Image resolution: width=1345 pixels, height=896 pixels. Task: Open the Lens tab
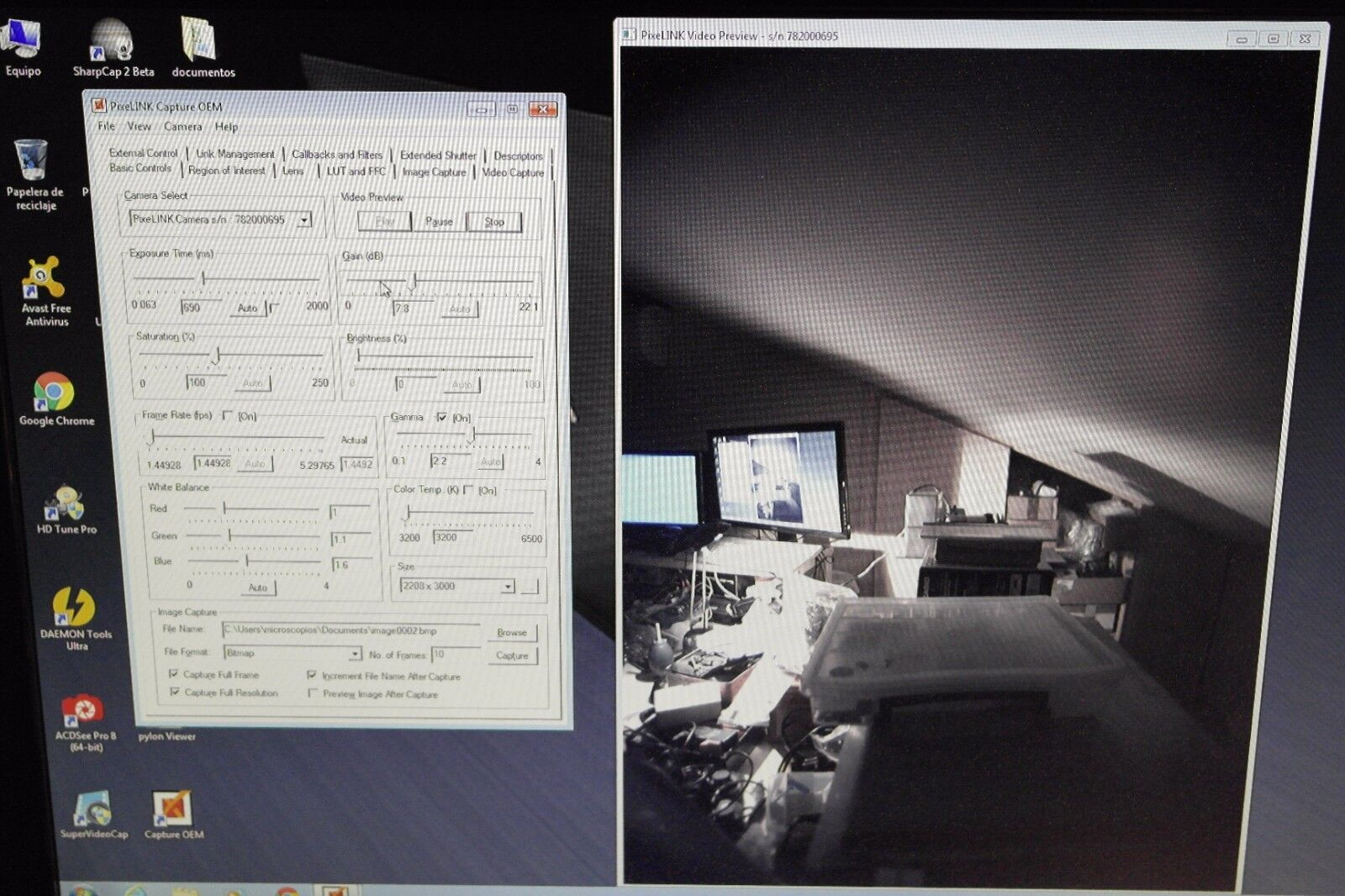coord(293,171)
